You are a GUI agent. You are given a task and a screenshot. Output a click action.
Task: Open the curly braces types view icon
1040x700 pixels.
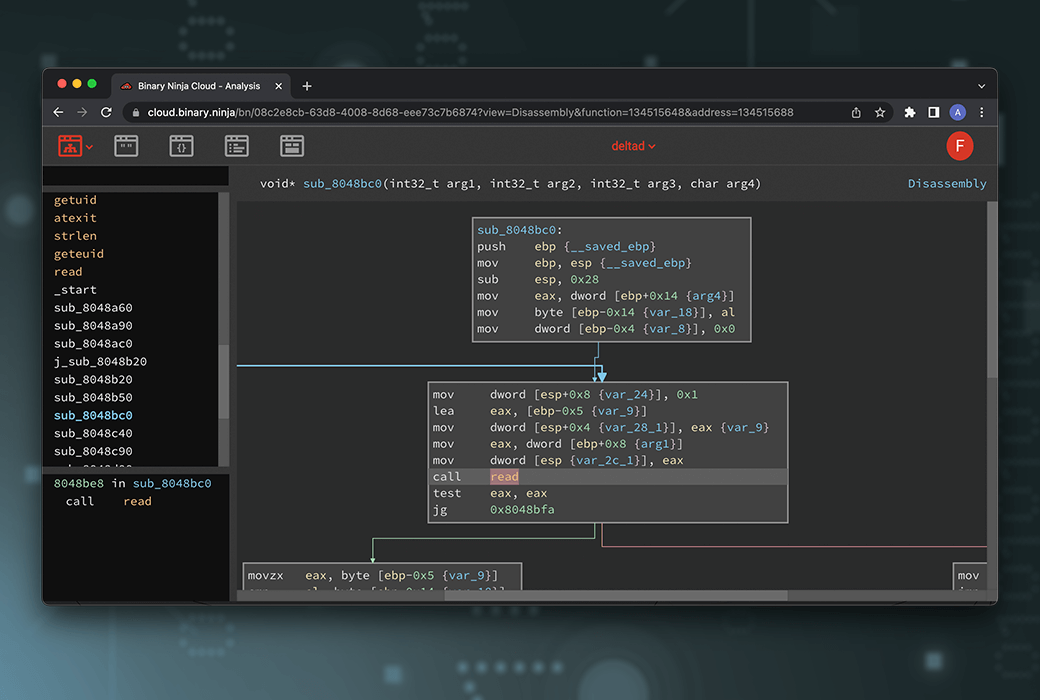point(181,146)
